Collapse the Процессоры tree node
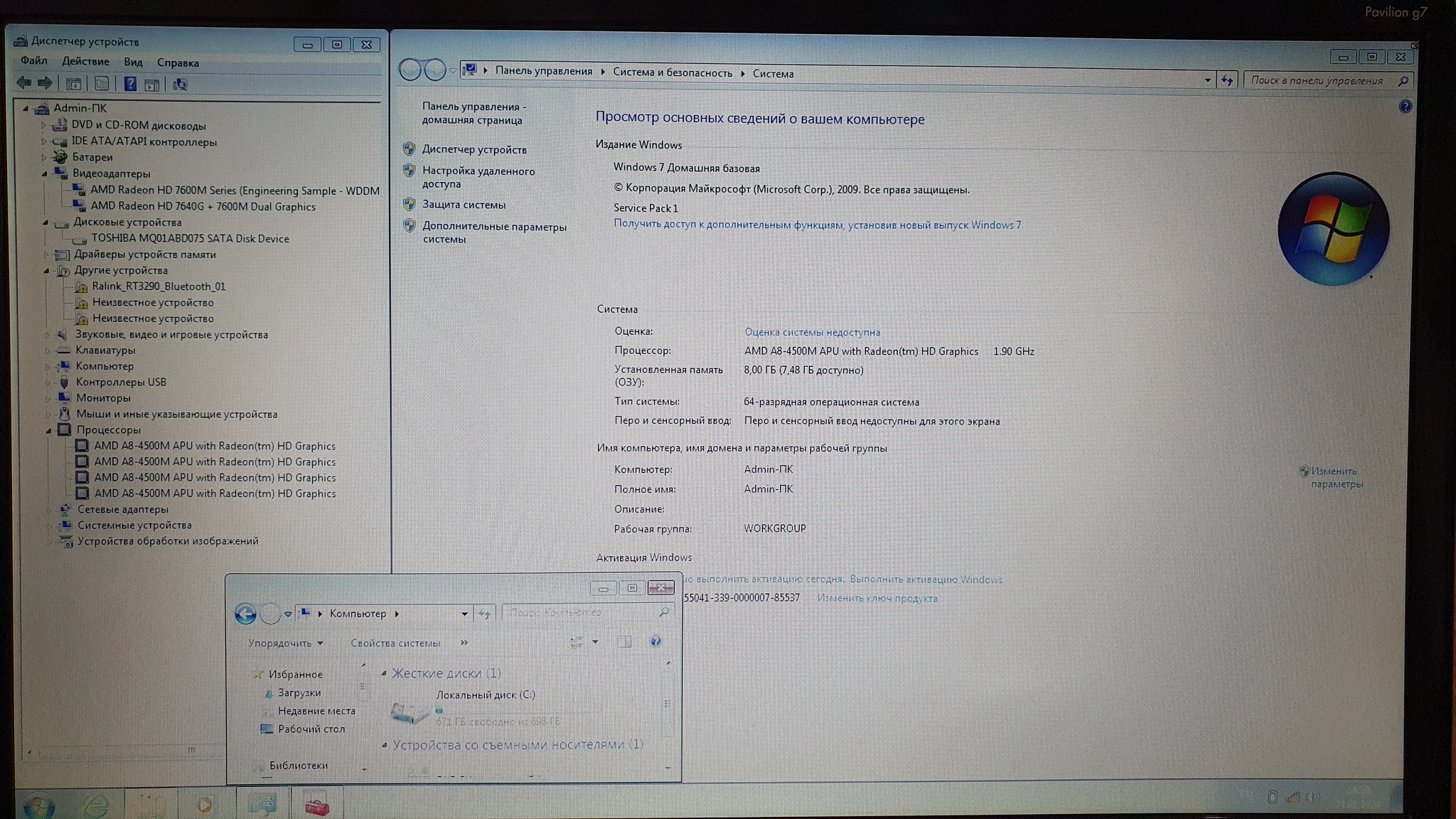The image size is (1456, 819). click(49, 430)
